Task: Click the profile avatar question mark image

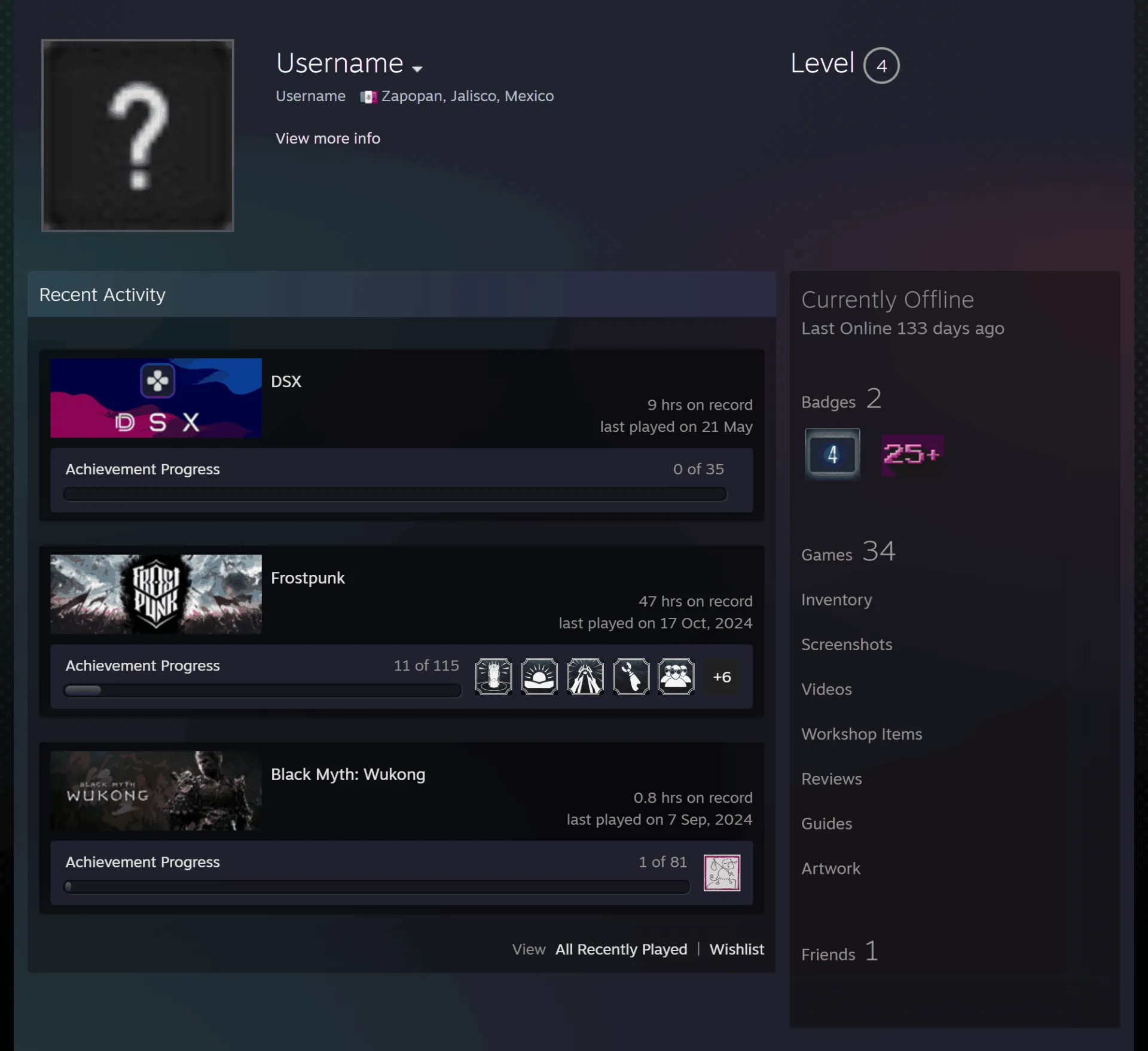Action: point(138,135)
